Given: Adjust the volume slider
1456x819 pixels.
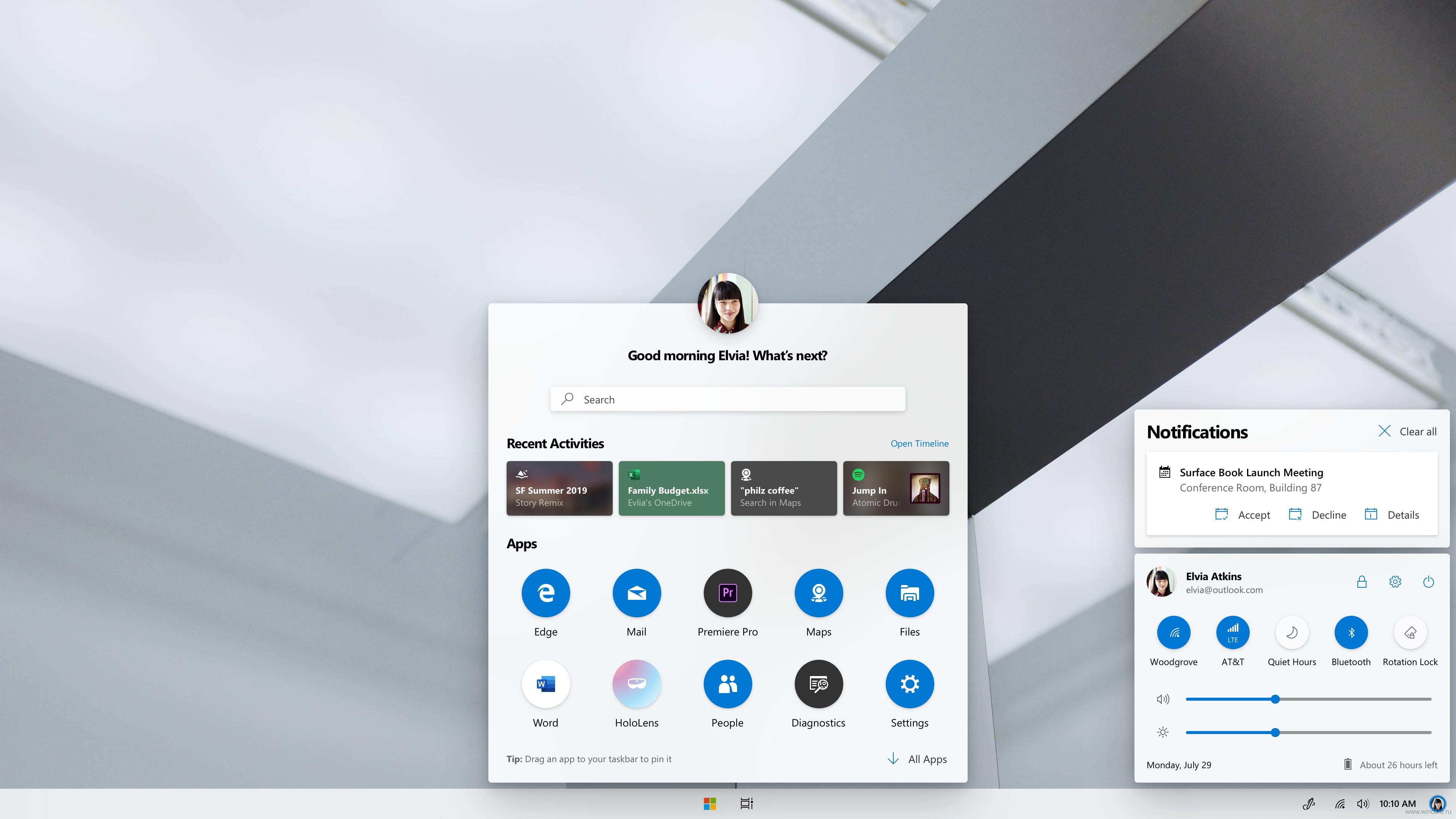Looking at the screenshot, I should click(x=1275, y=698).
